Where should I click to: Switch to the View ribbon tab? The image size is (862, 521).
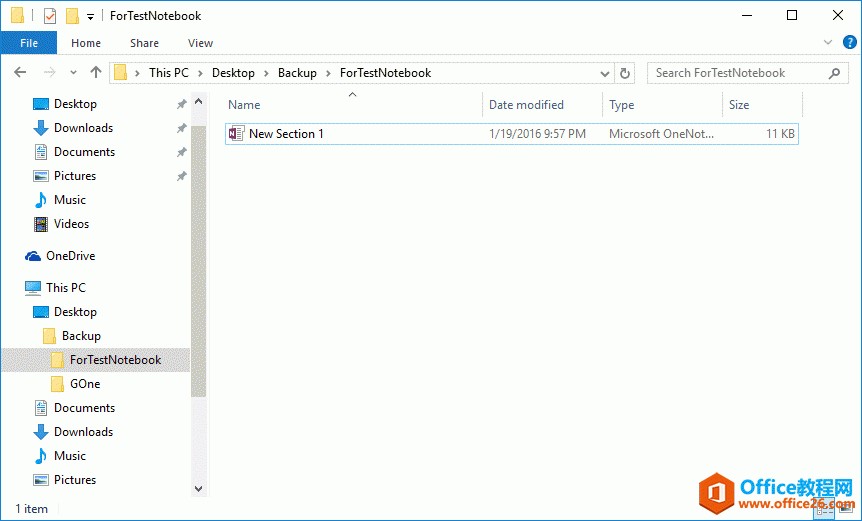200,43
